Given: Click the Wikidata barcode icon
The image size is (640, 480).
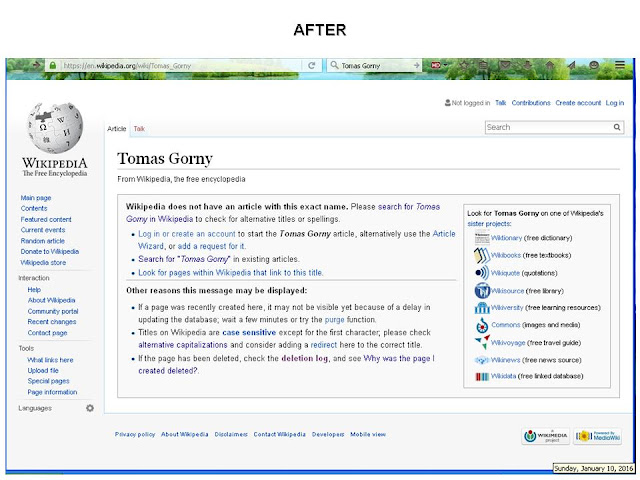Looking at the screenshot, I should tap(482, 376).
